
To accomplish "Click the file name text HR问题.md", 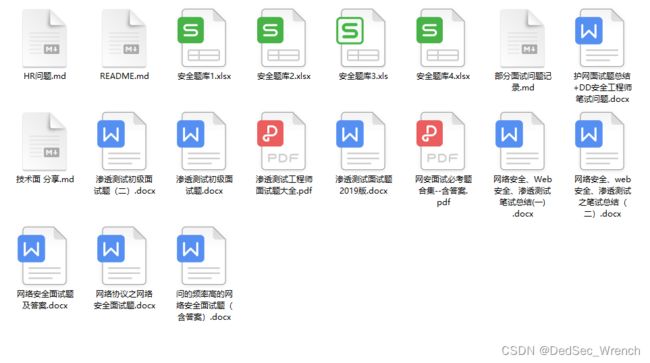I will (45, 76).
